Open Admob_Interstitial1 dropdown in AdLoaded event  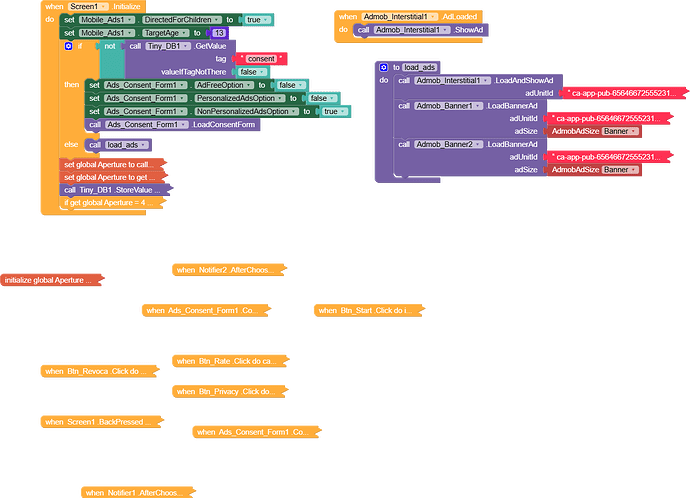(400, 17)
